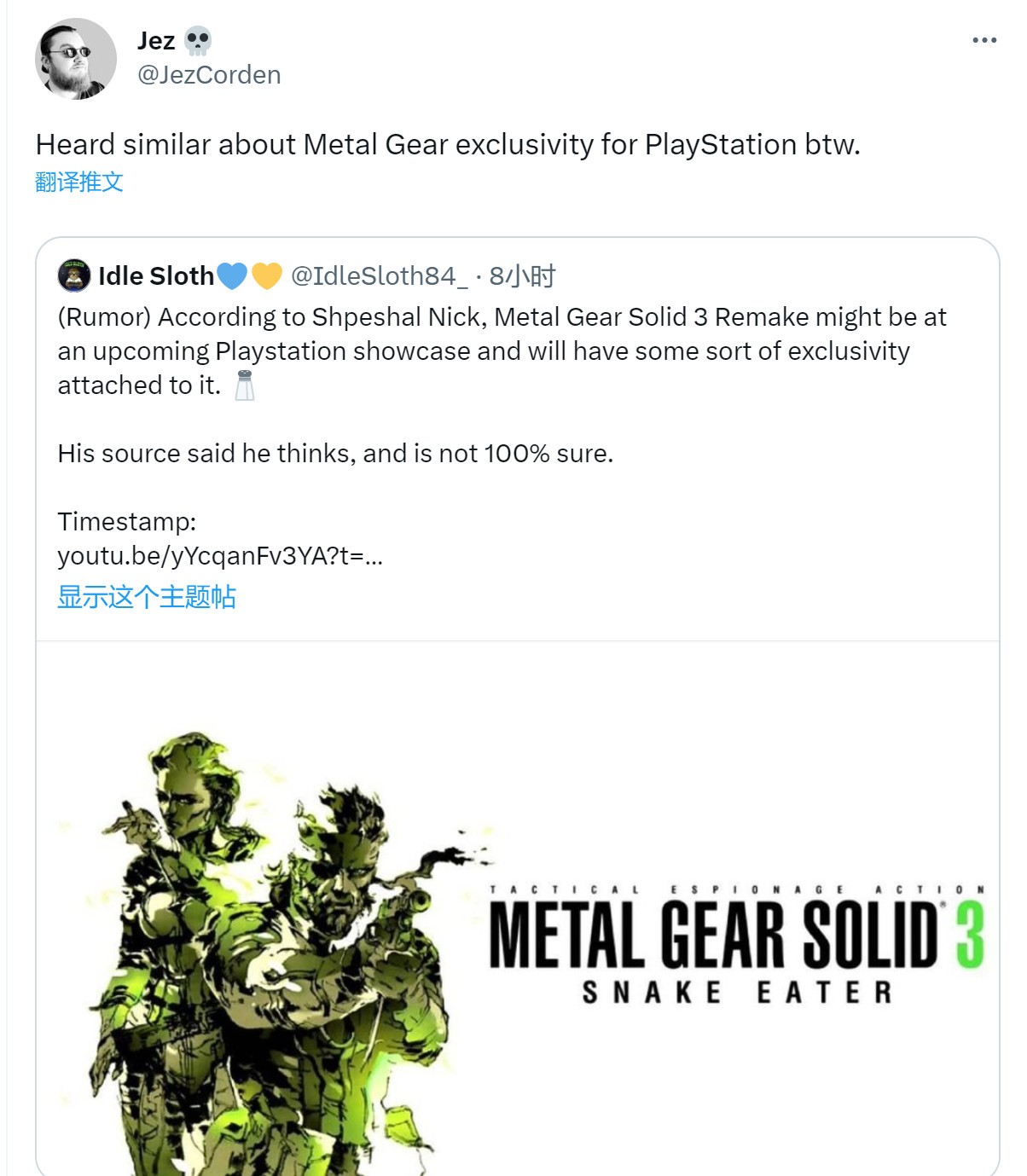Click the 翻译推文 translate link
Viewport: 1027px width, 1176px height.
[x=79, y=182]
